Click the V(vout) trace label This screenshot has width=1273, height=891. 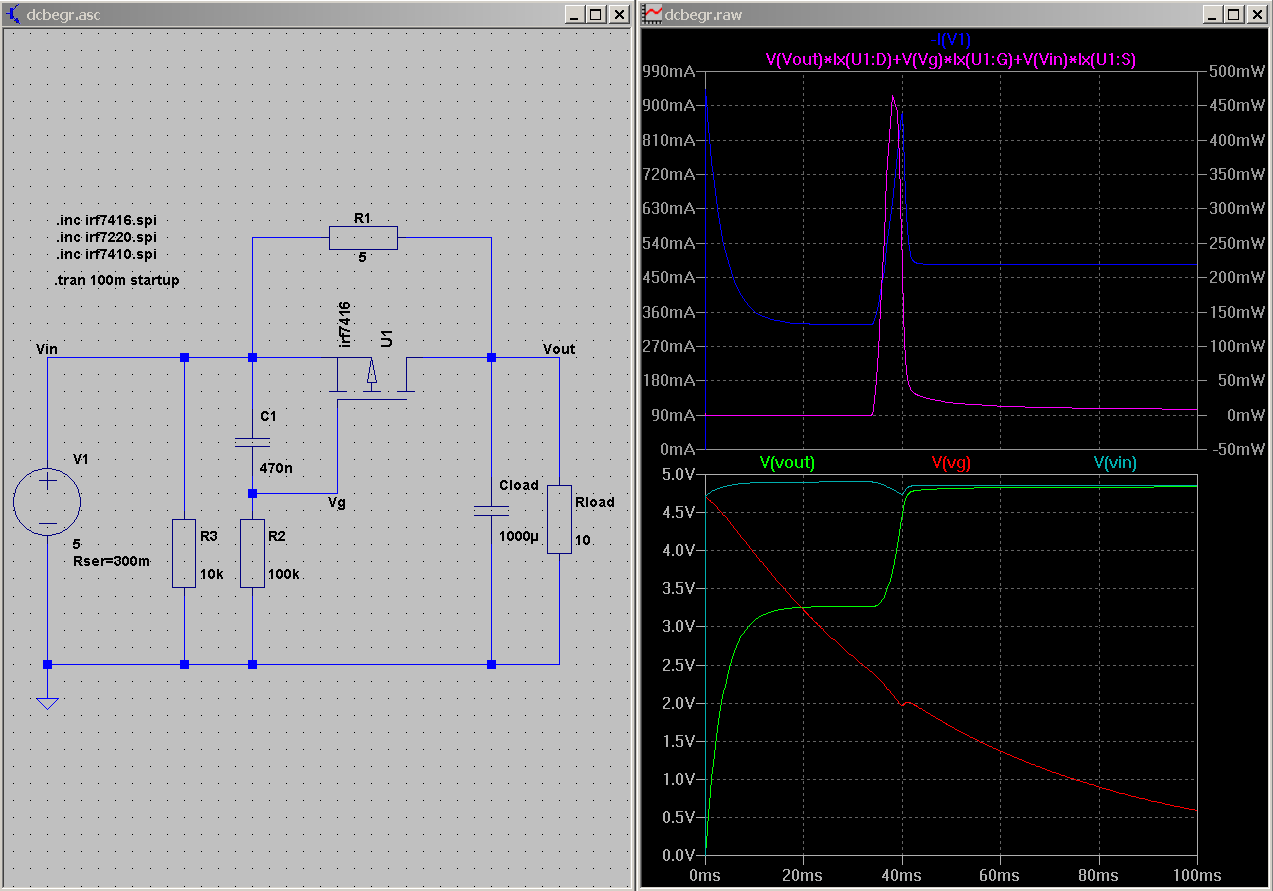tap(787, 463)
